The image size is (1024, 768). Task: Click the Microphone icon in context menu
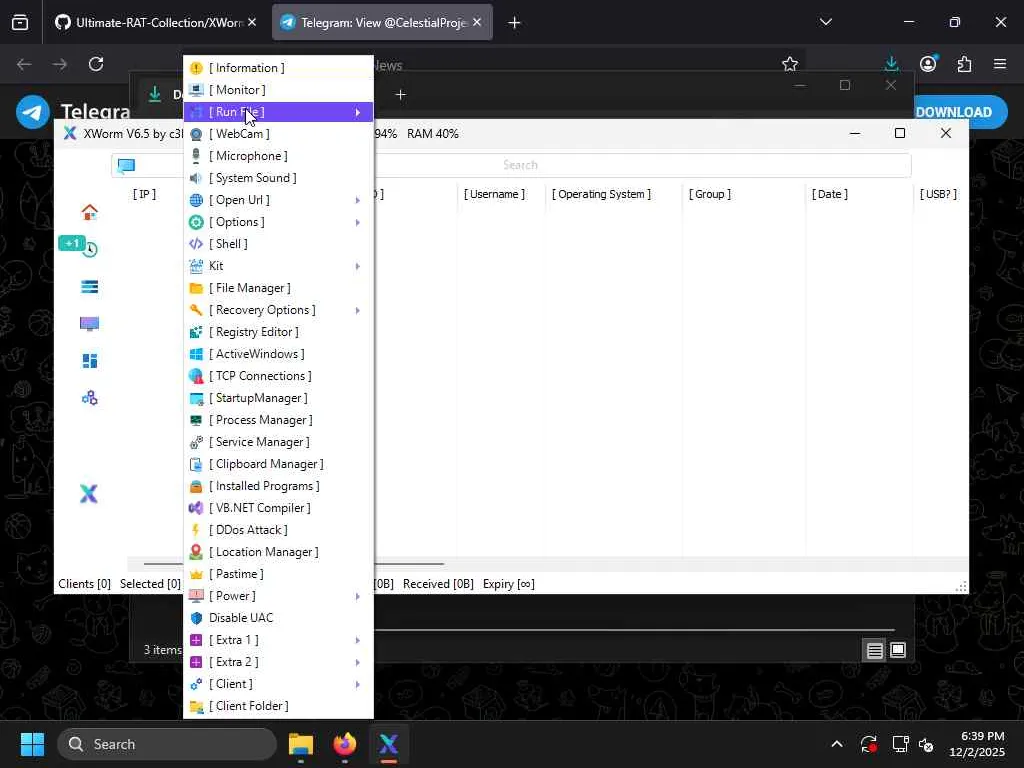click(196, 156)
